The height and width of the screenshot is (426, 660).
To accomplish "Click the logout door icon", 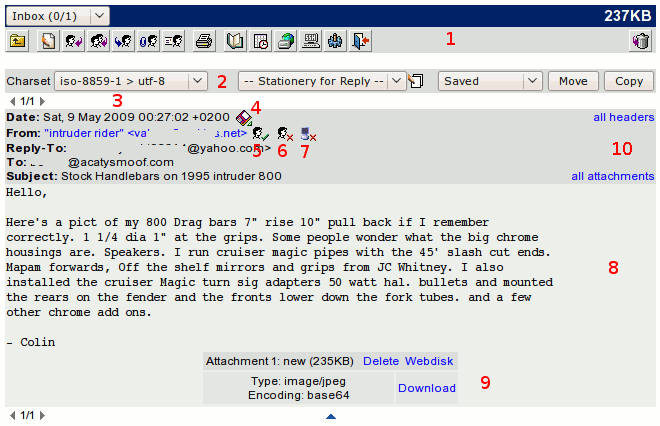I will (360, 41).
